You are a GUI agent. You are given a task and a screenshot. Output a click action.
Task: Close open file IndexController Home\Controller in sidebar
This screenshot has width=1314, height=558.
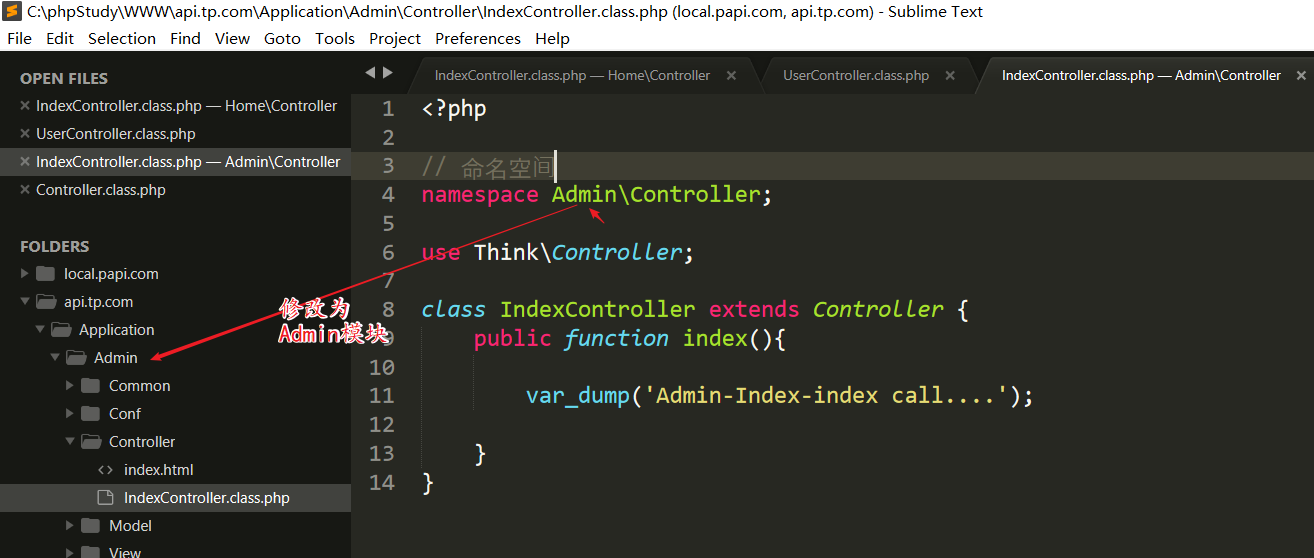[25, 106]
